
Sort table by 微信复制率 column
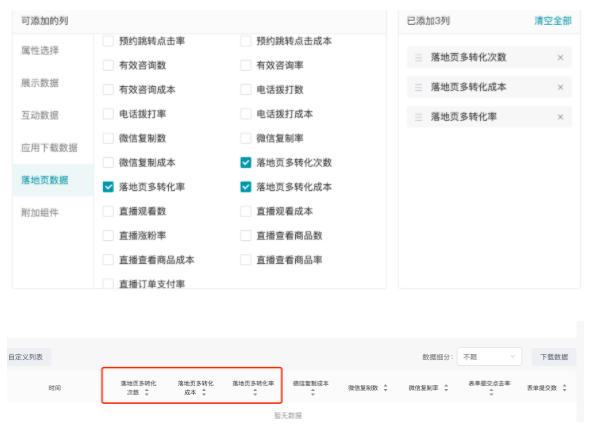tap(446, 388)
